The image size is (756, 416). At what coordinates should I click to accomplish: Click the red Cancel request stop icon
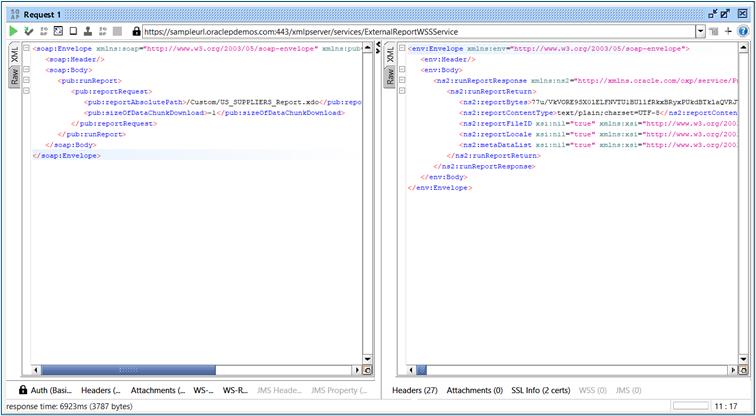point(120,31)
